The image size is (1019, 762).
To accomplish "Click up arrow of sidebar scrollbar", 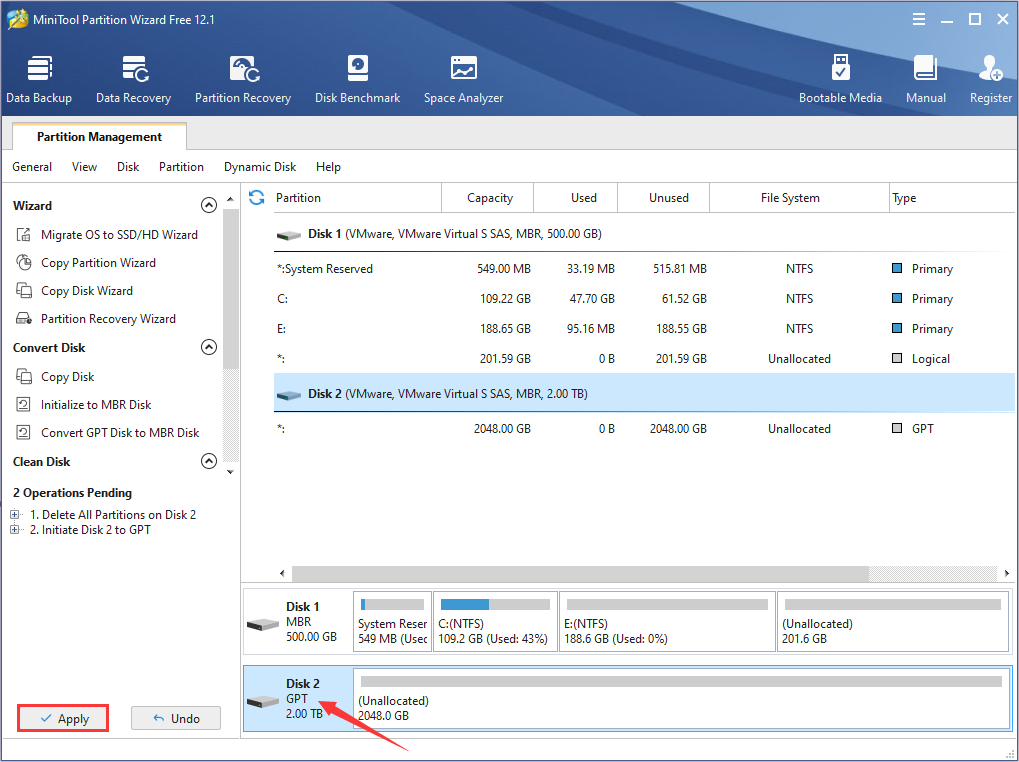I will (x=230, y=199).
